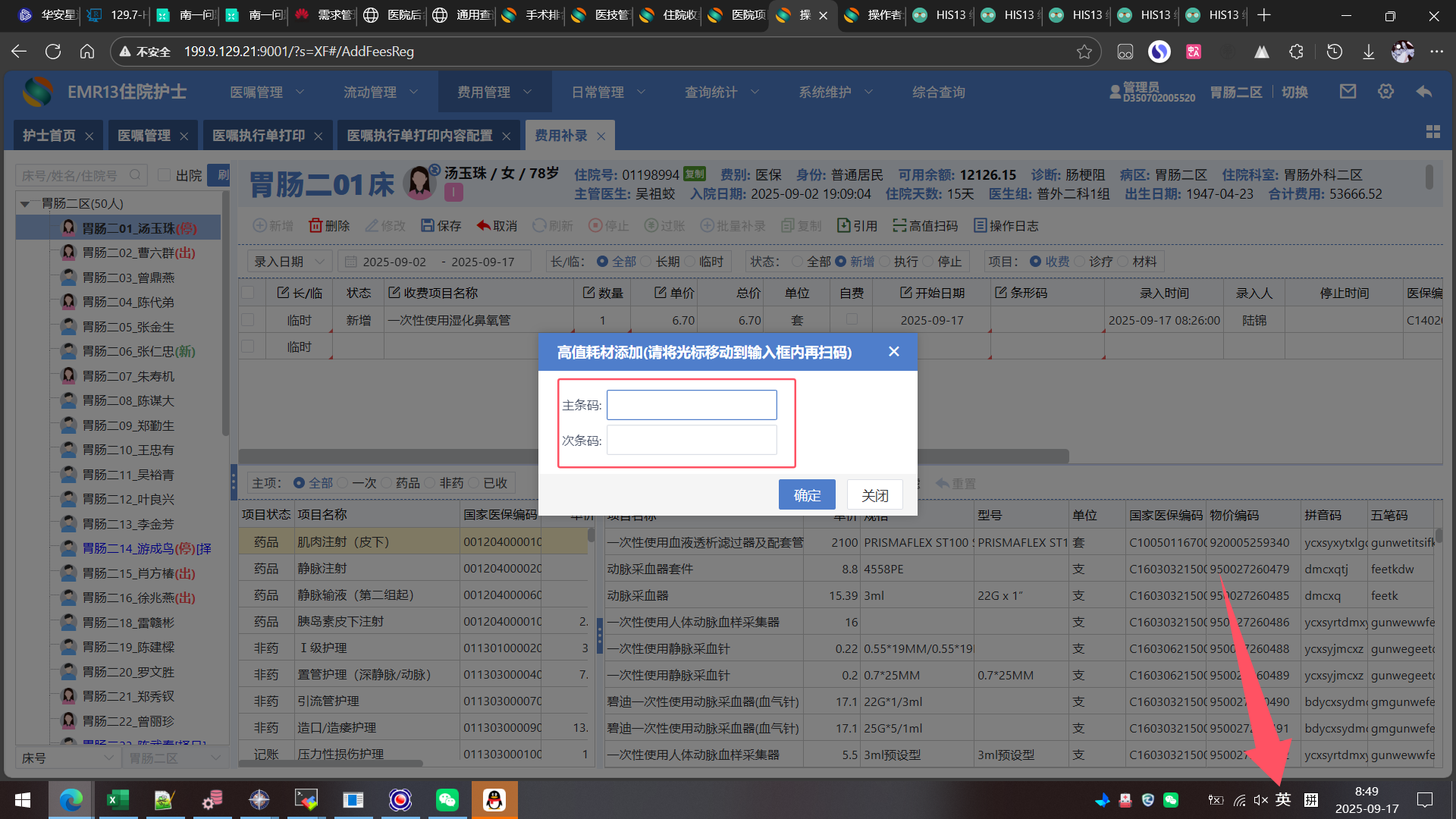Tick the 出院 checkbox
1456x819 pixels.
click(164, 175)
